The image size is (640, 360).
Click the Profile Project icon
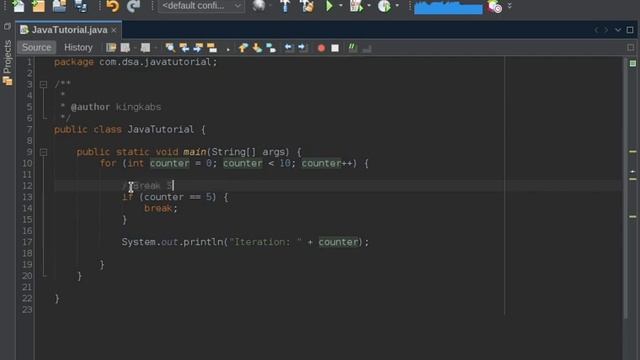384,6
